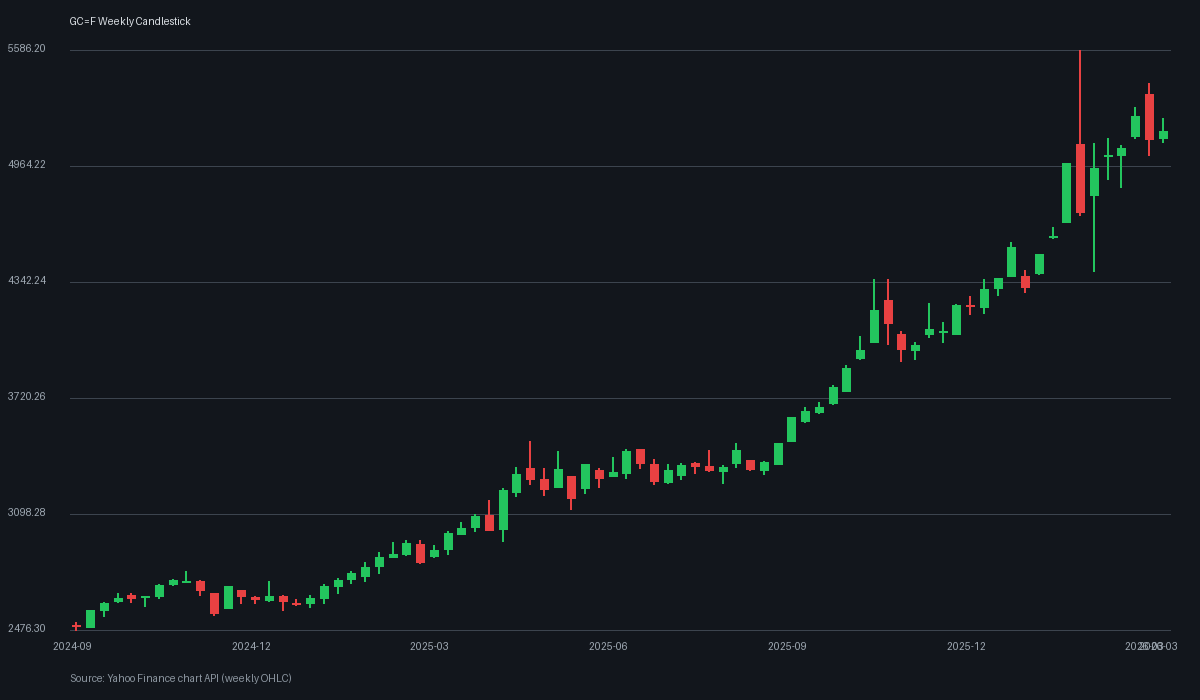Screen dimensions: 1200x700
Task: Click the 3720.26 price axis label
Action: click(x=28, y=396)
